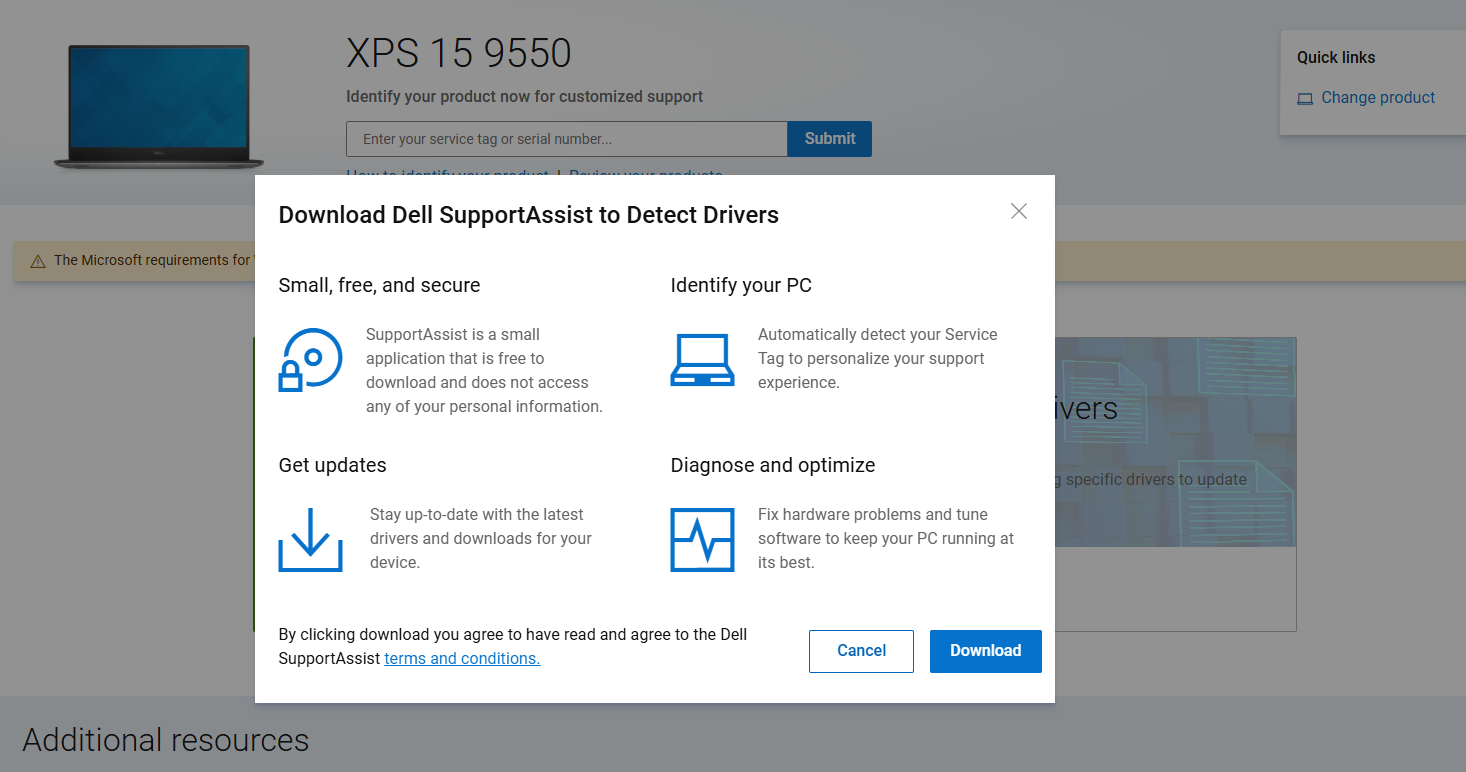Open the Change product quick link
1466x772 pixels.
pyautogui.click(x=1377, y=97)
